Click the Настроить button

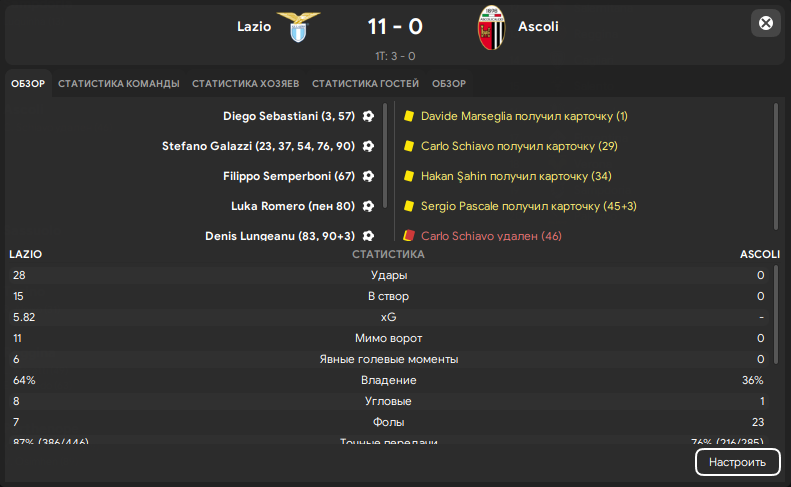tap(738, 462)
